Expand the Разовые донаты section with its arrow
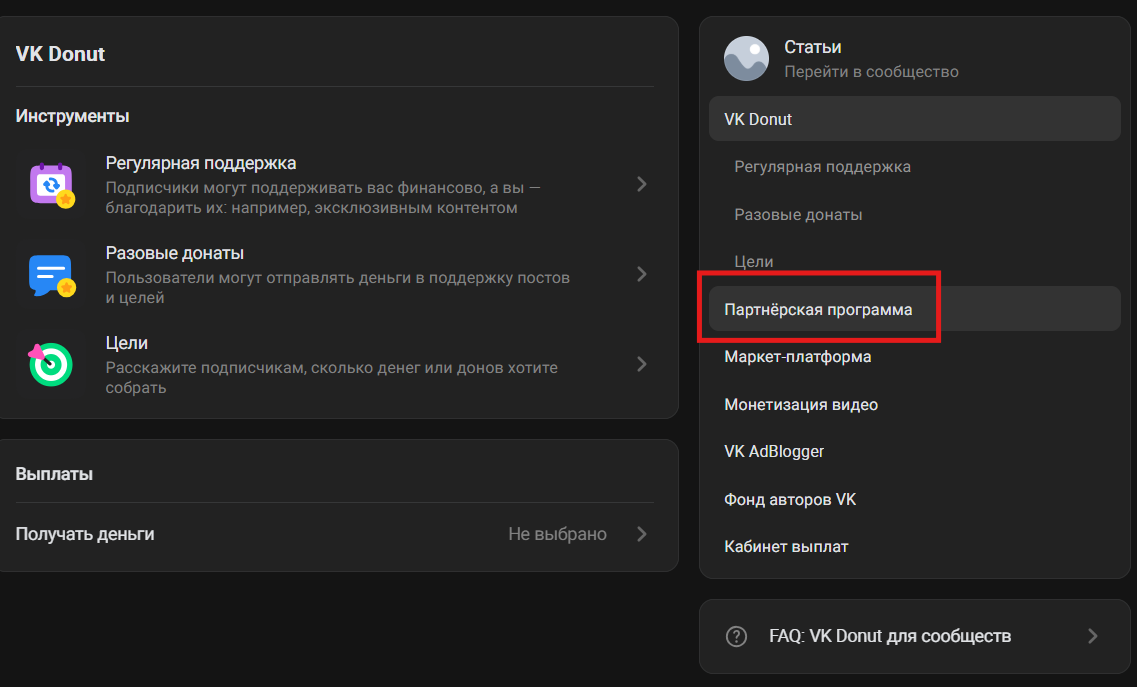Viewport: 1137px width, 687px height. pyautogui.click(x=641, y=274)
